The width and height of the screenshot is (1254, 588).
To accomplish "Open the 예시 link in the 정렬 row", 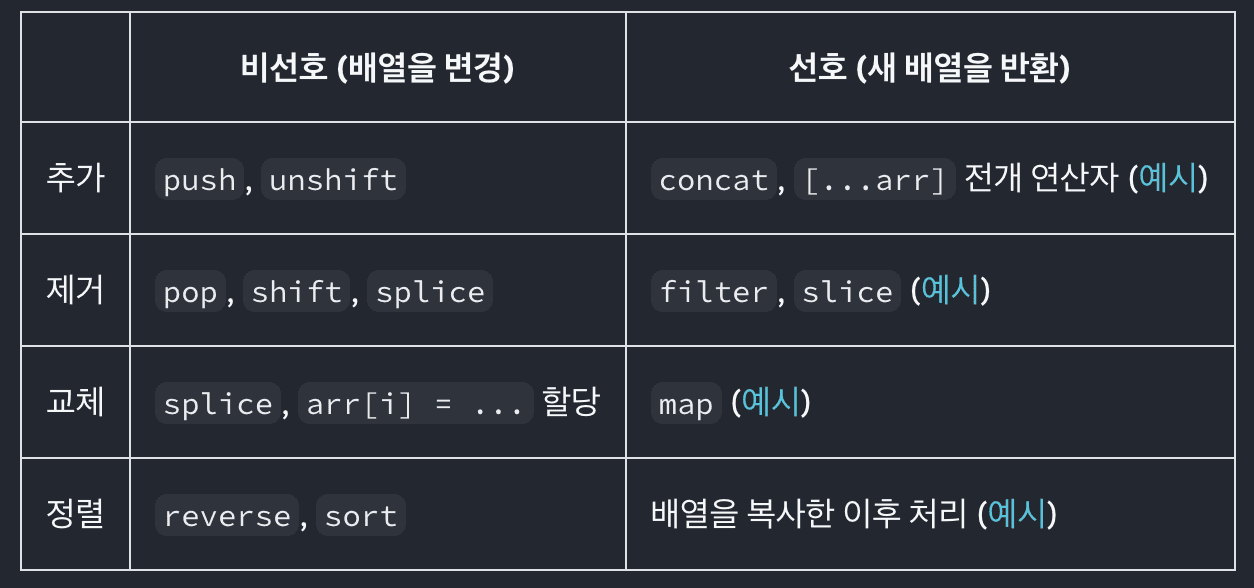I will pyautogui.click(x=1017, y=515).
